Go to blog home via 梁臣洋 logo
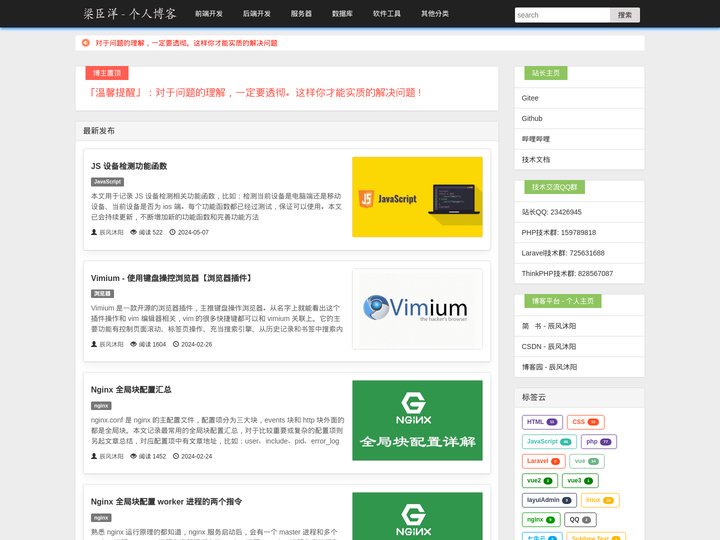Viewport: 720px width, 540px height. (x=129, y=14)
